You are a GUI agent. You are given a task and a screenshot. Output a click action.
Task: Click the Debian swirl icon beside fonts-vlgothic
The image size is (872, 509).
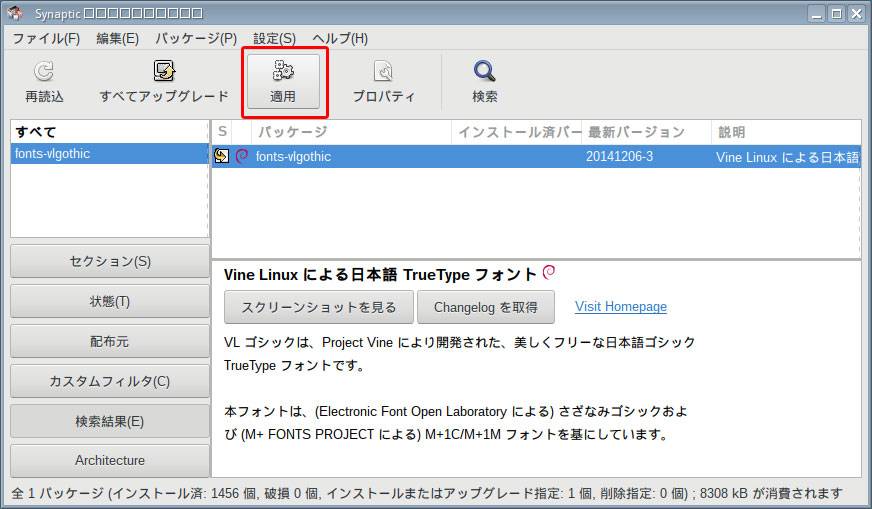(241, 156)
